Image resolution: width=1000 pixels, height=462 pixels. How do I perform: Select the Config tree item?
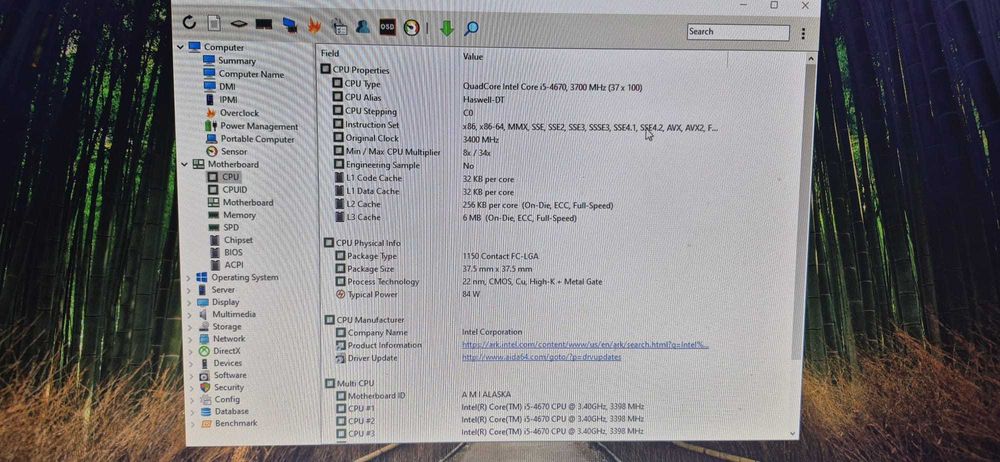click(227, 399)
